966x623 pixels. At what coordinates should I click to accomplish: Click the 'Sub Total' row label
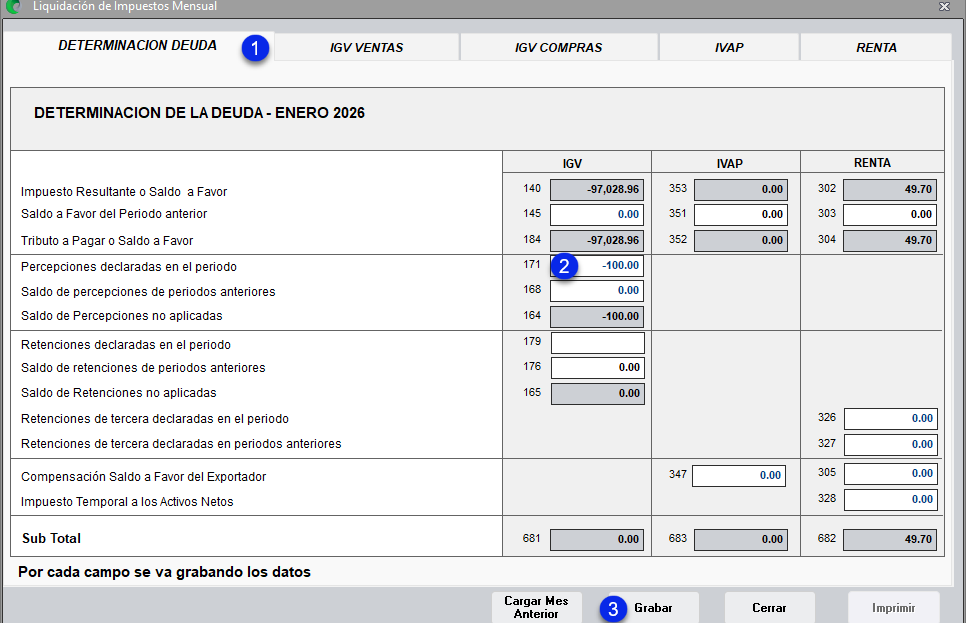[52, 539]
